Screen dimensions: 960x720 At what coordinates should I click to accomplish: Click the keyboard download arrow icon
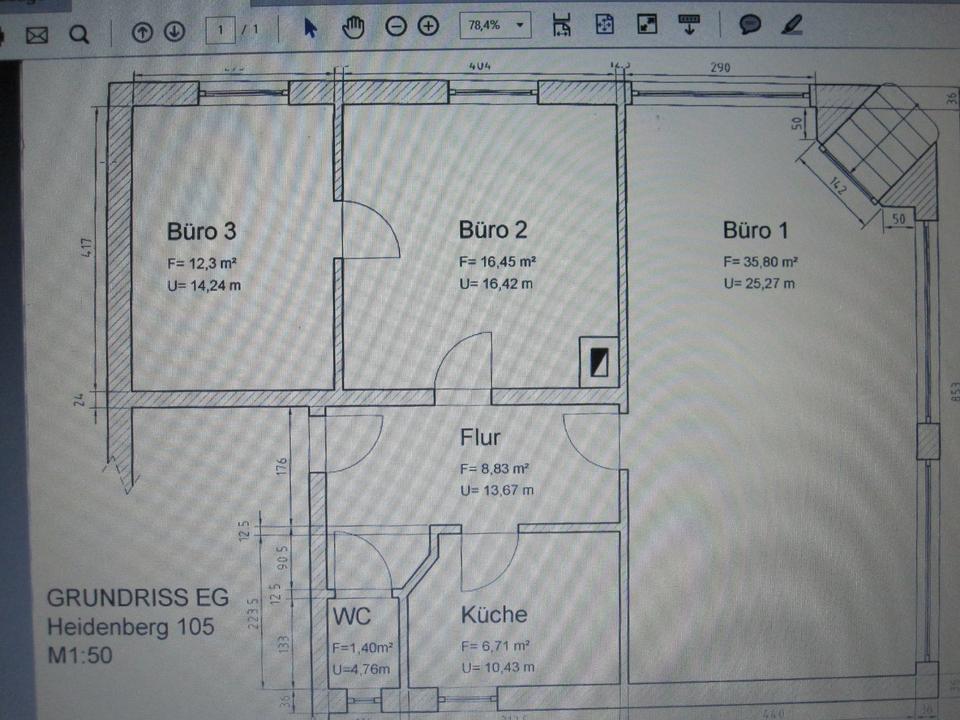point(689,25)
